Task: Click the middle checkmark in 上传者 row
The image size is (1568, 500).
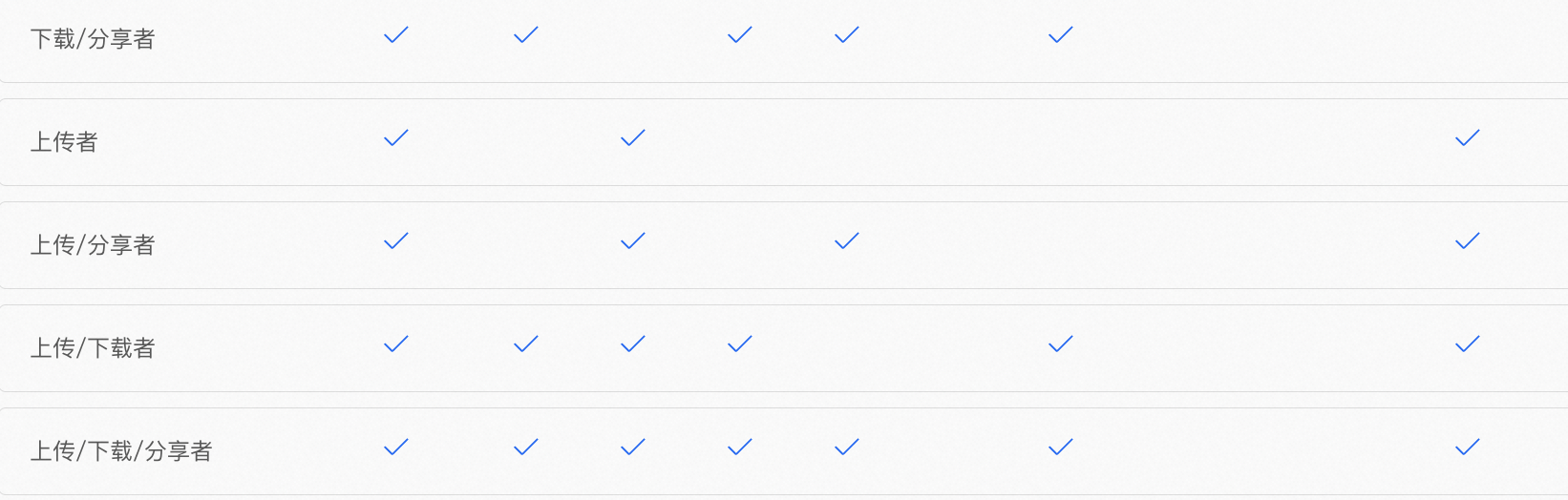Action: coord(632,138)
